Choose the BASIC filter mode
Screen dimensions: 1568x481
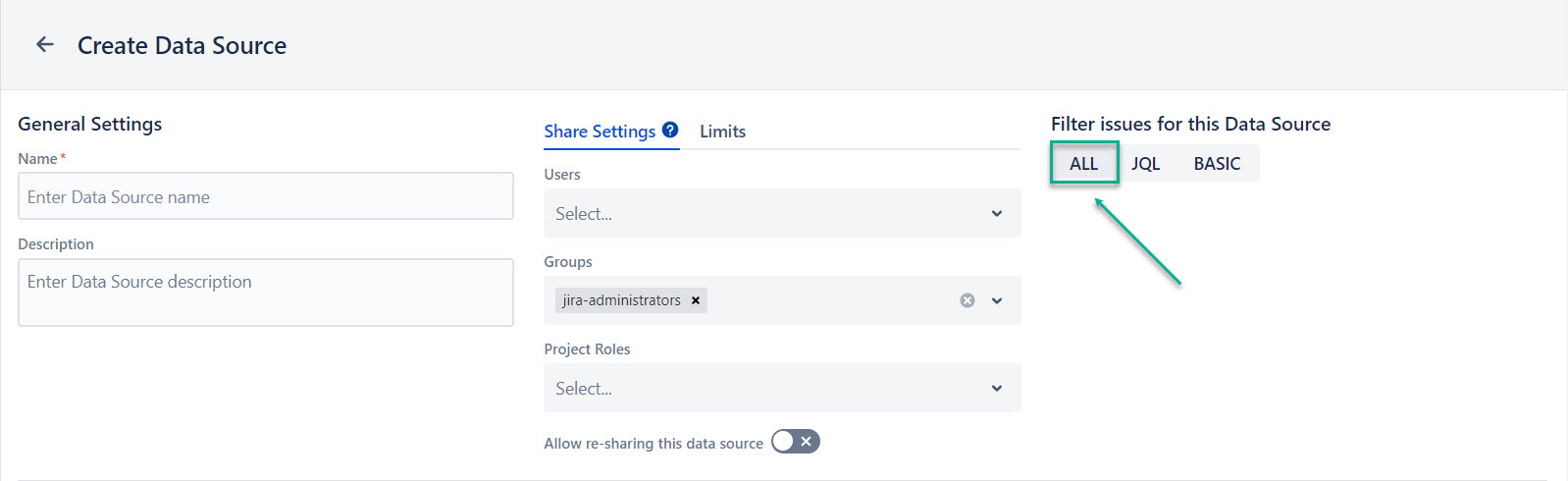click(x=1217, y=164)
